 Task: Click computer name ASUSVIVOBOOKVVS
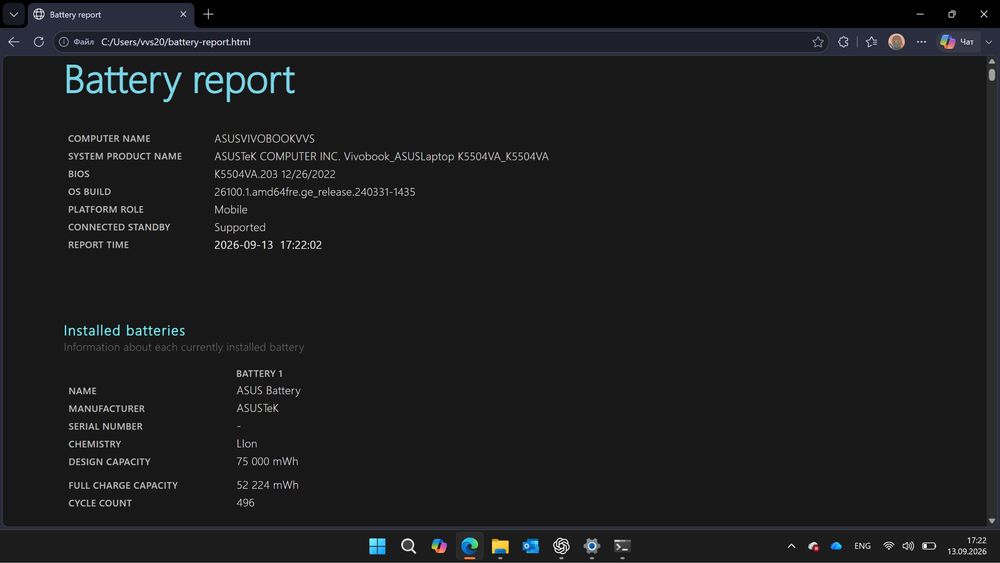pyautogui.click(x=264, y=138)
